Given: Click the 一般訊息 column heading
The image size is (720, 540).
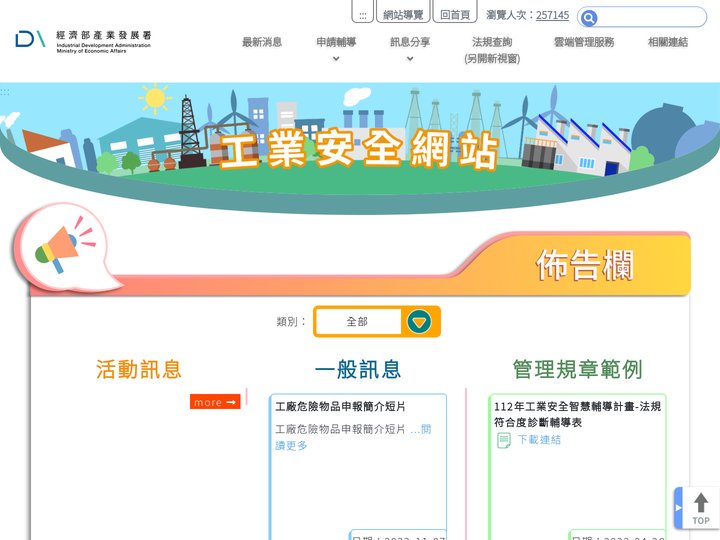Looking at the screenshot, I should tap(358, 369).
